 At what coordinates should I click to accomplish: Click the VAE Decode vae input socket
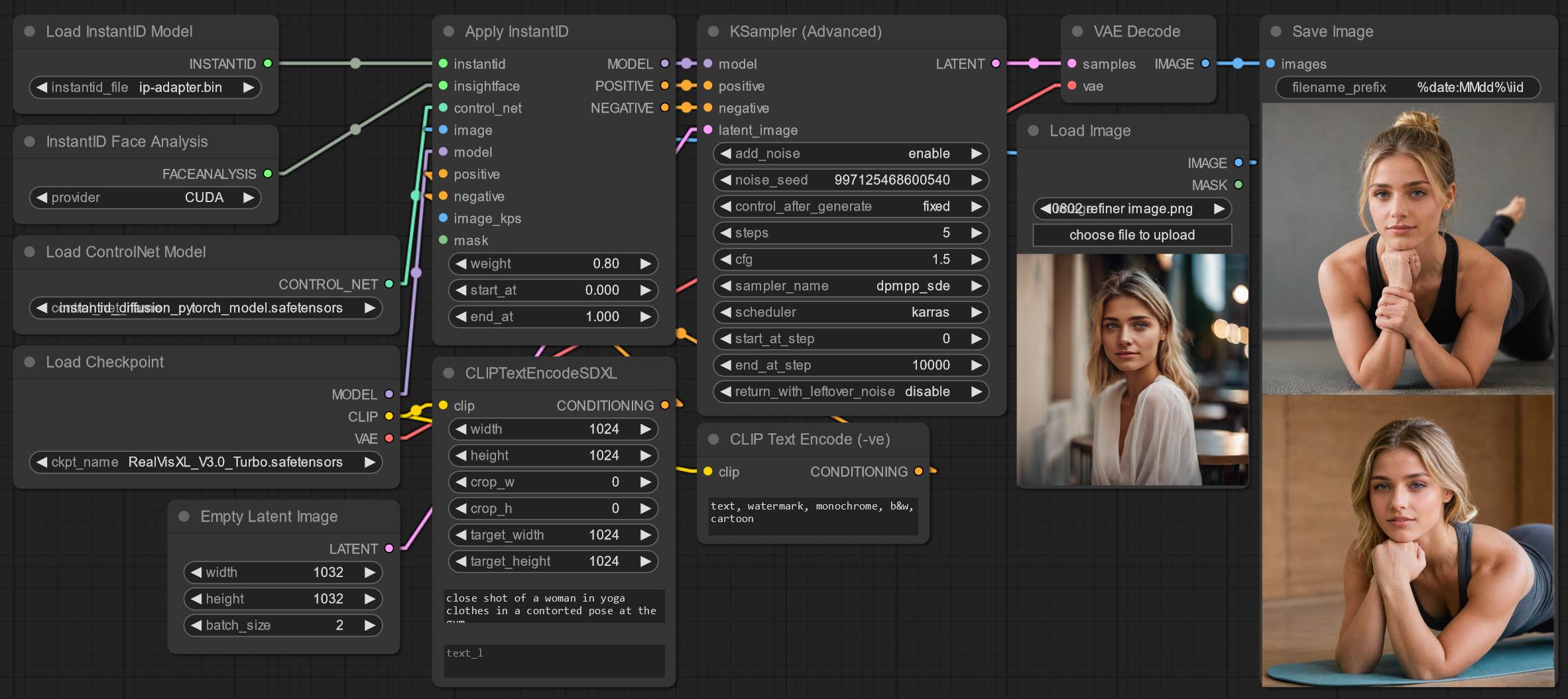pos(1072,85)
